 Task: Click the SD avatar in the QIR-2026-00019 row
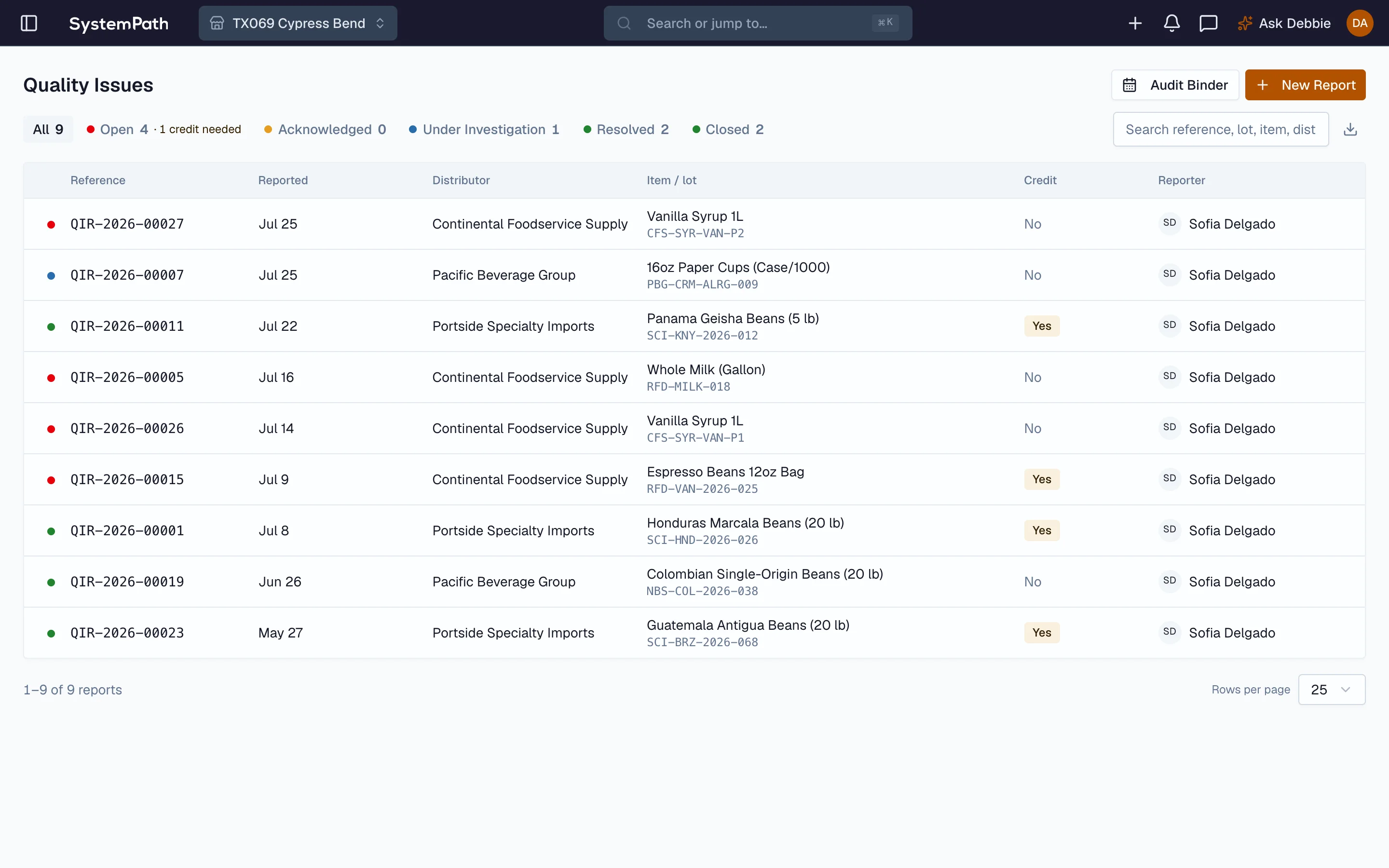tap(1170, 581)
